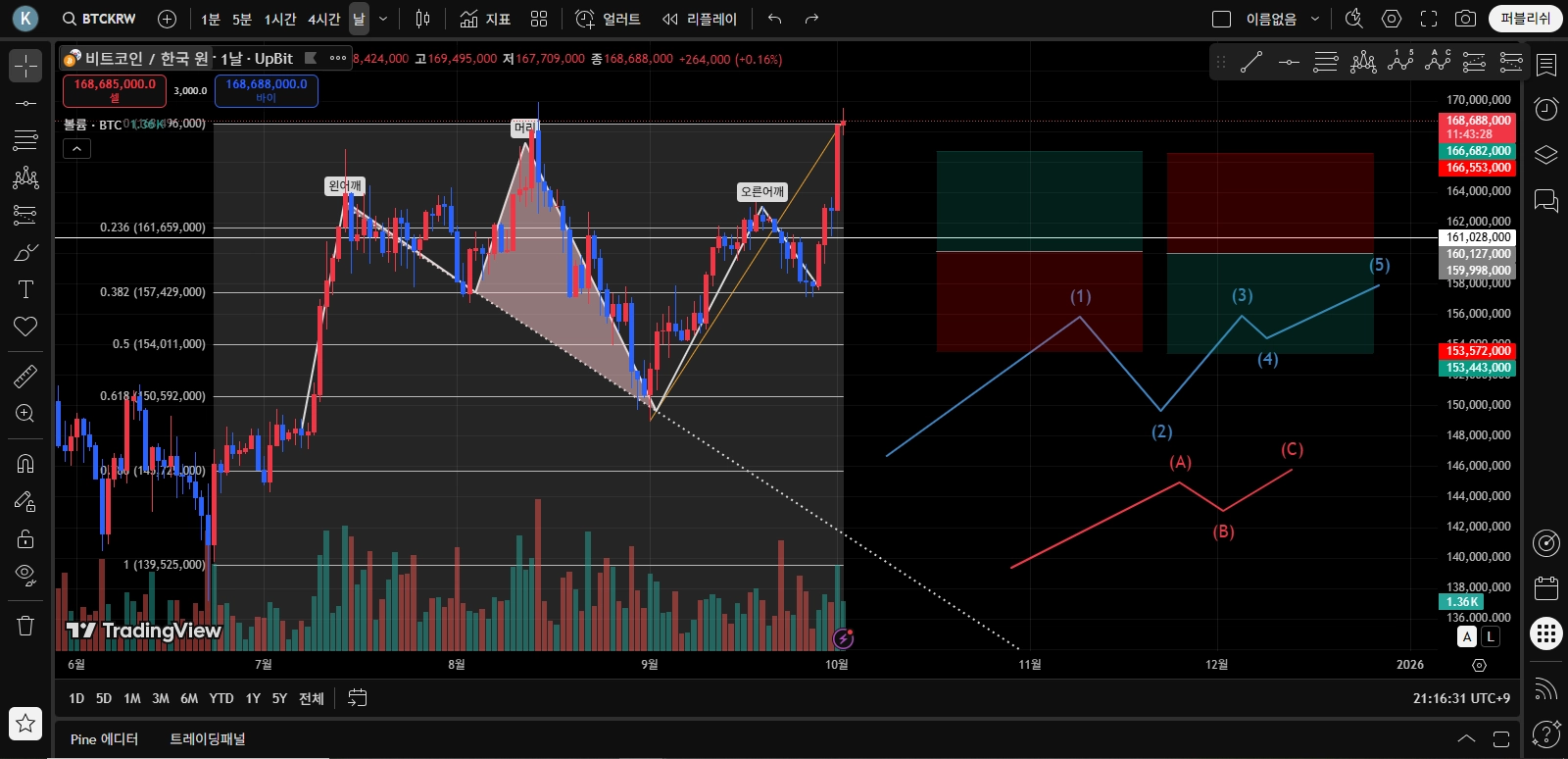The width and height of the screenshot is (1568, 759).
Task: Open the layout setup square selector
Action: tap(1221, 19)
